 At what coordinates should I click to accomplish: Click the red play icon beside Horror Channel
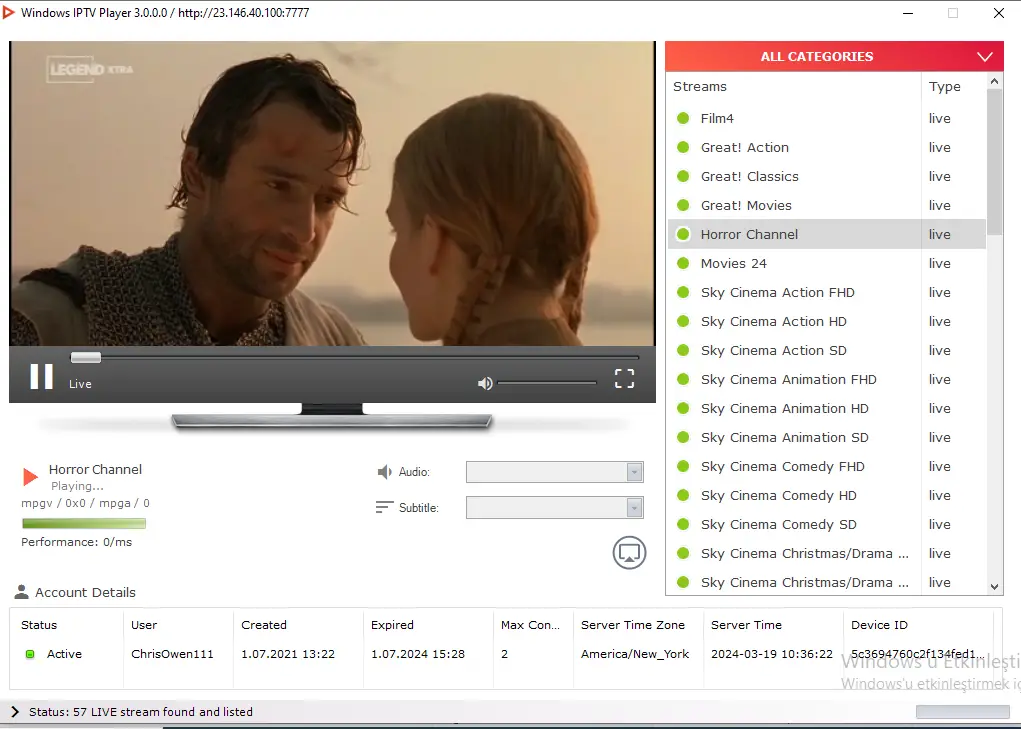[30, 476]
